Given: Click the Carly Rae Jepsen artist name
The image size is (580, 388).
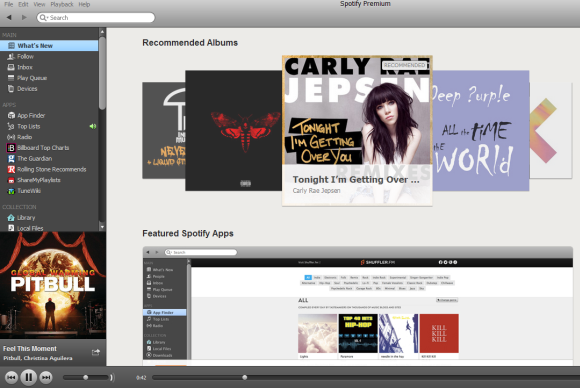Looking at the screenshot, I should point(316,190).
